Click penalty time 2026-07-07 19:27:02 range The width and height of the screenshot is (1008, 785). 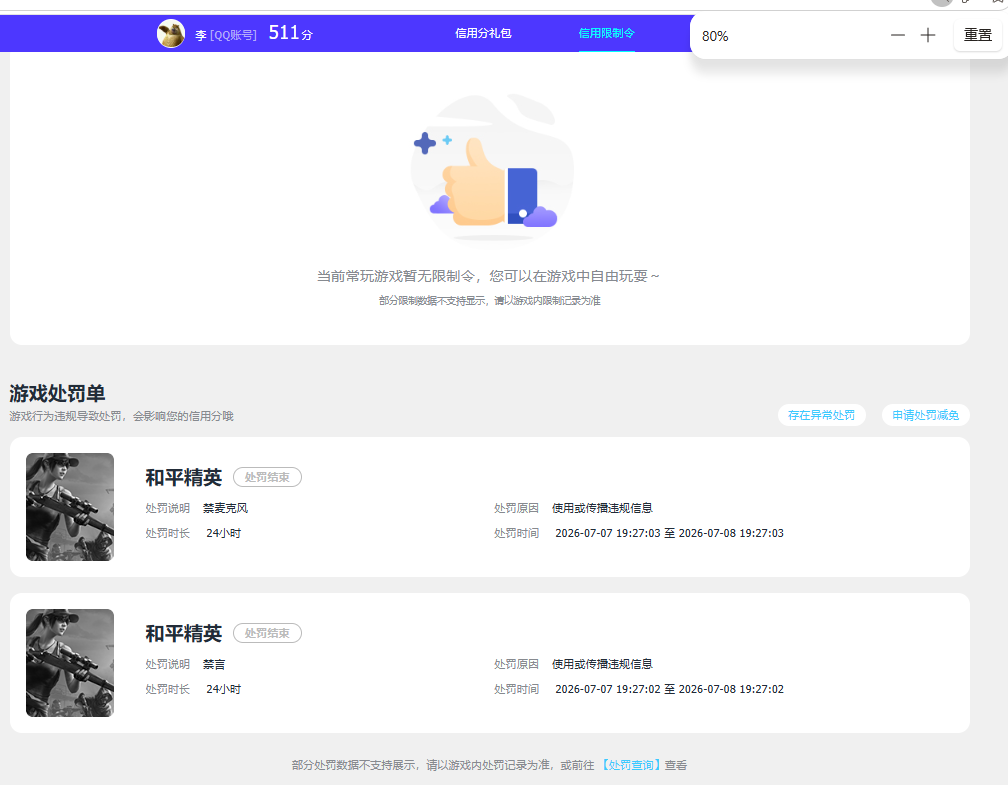pyautogui.click(x=669, y=689)
